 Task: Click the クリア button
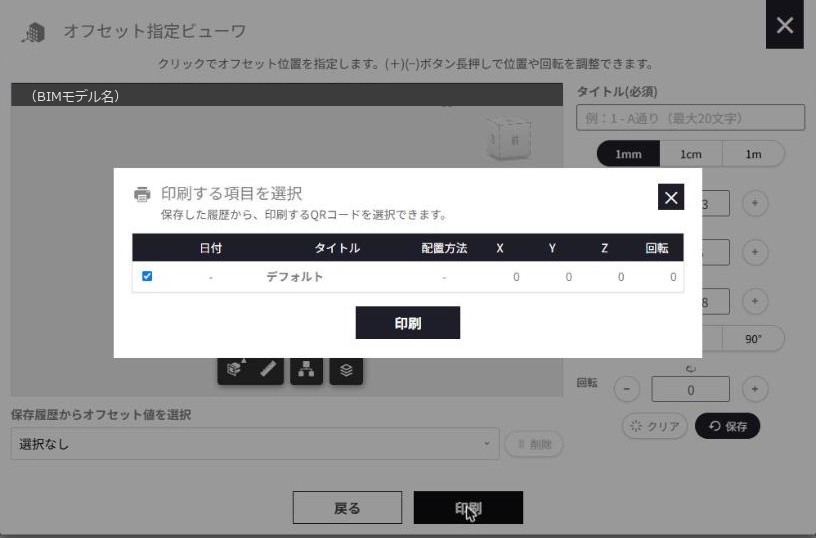(x=655, y=426)
